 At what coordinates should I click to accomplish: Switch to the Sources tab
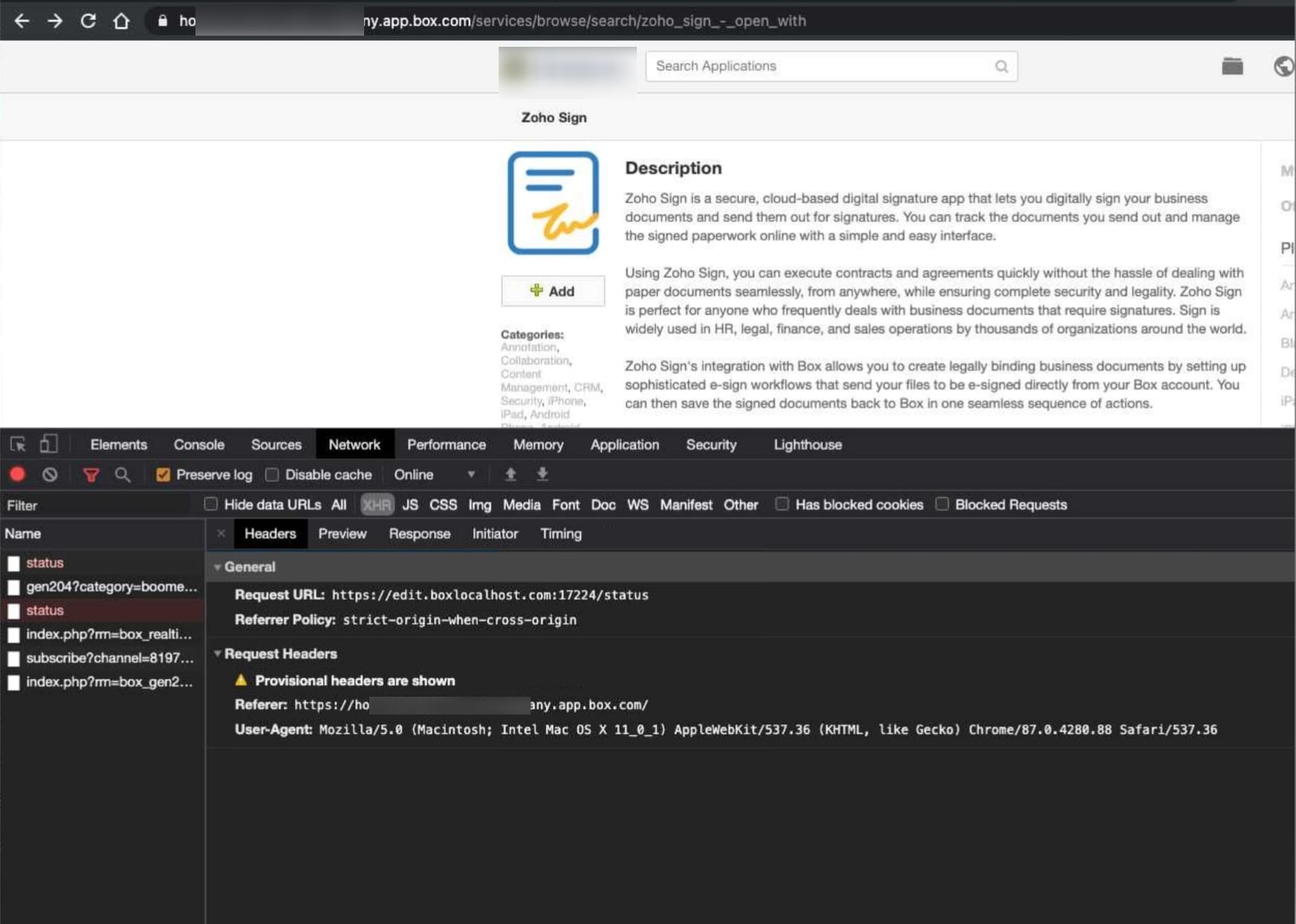tap(276, 444)
